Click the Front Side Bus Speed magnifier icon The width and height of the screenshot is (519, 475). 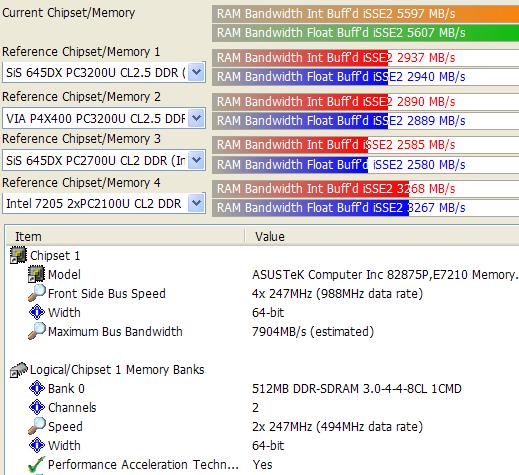click(36, 293)
